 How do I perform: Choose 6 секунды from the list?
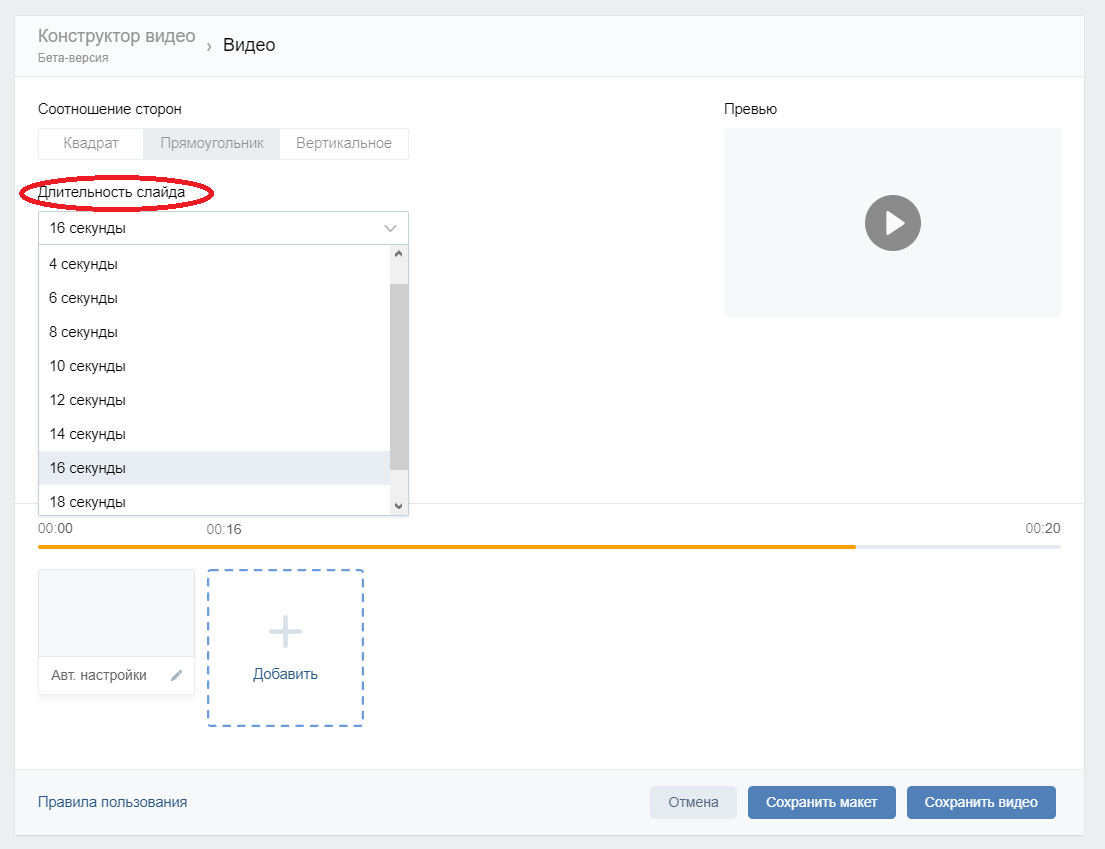point(214,298)
